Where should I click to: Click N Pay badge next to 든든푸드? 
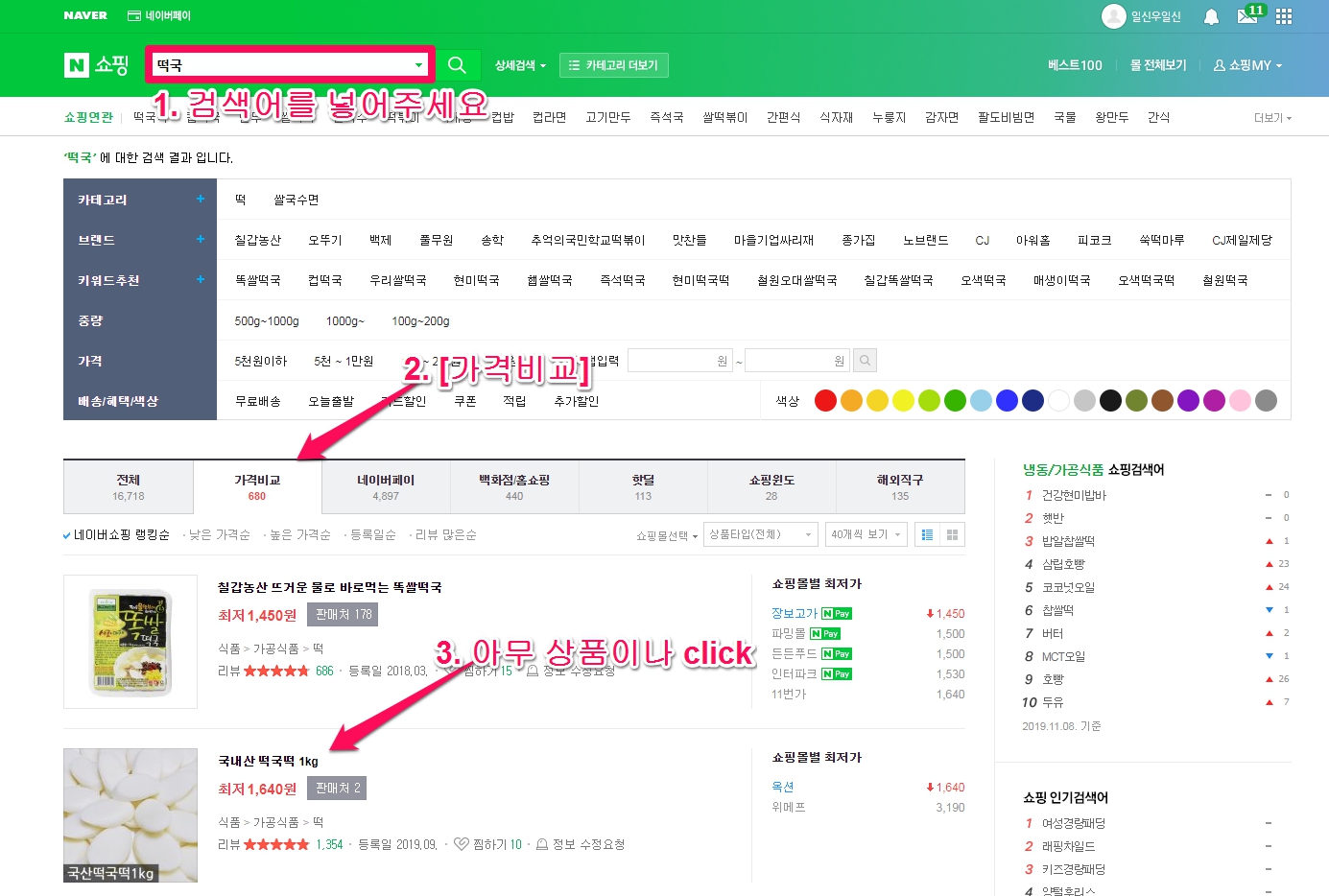(x=837, y=654)
